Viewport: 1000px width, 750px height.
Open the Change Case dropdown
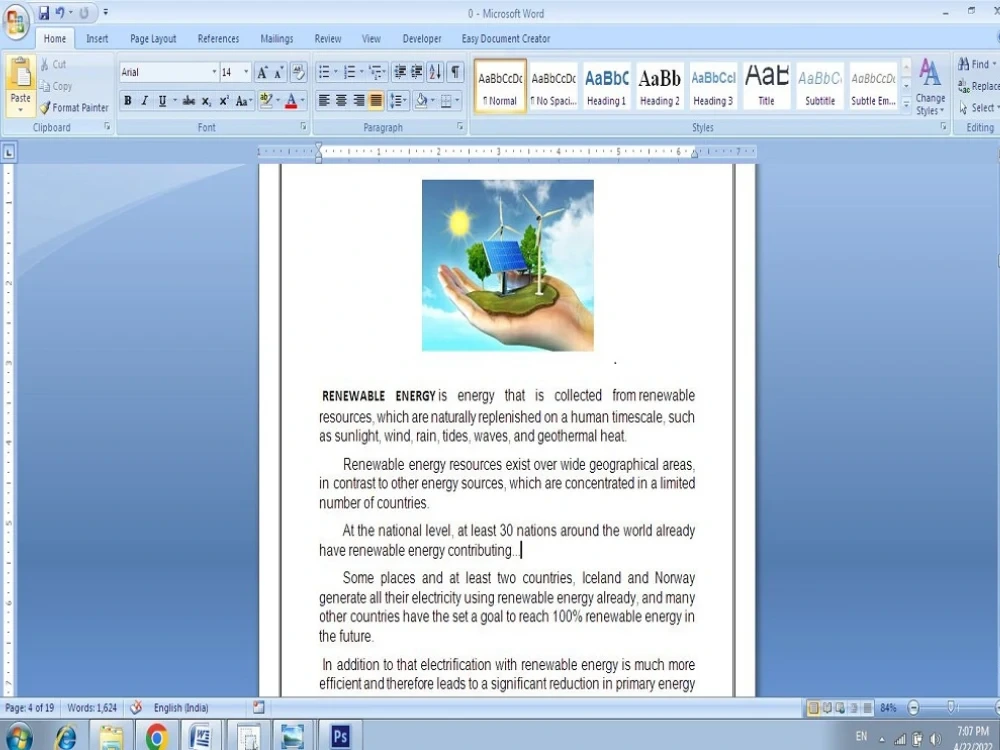[x=244, y=101]
